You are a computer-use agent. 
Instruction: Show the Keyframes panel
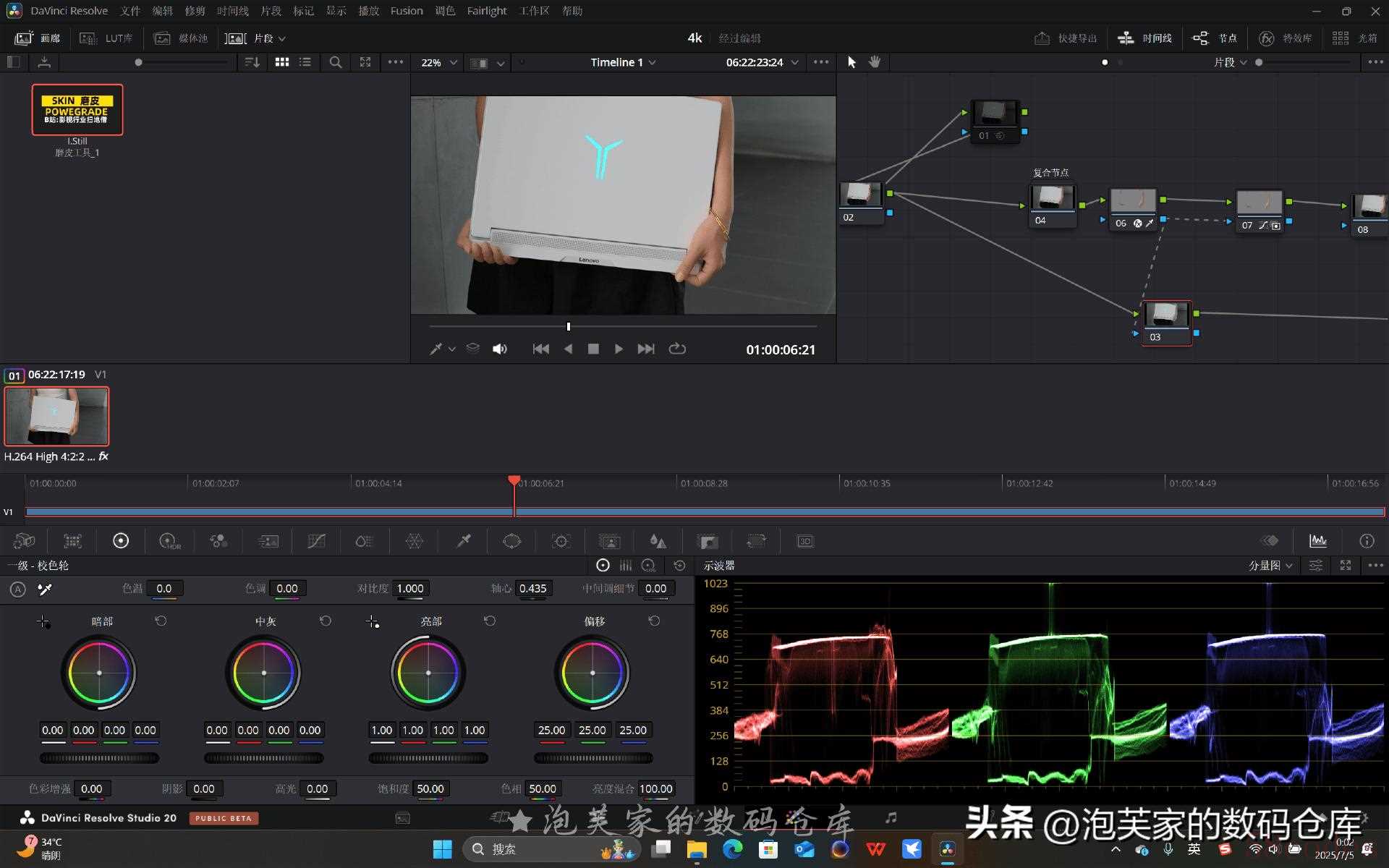point(1269,541)
